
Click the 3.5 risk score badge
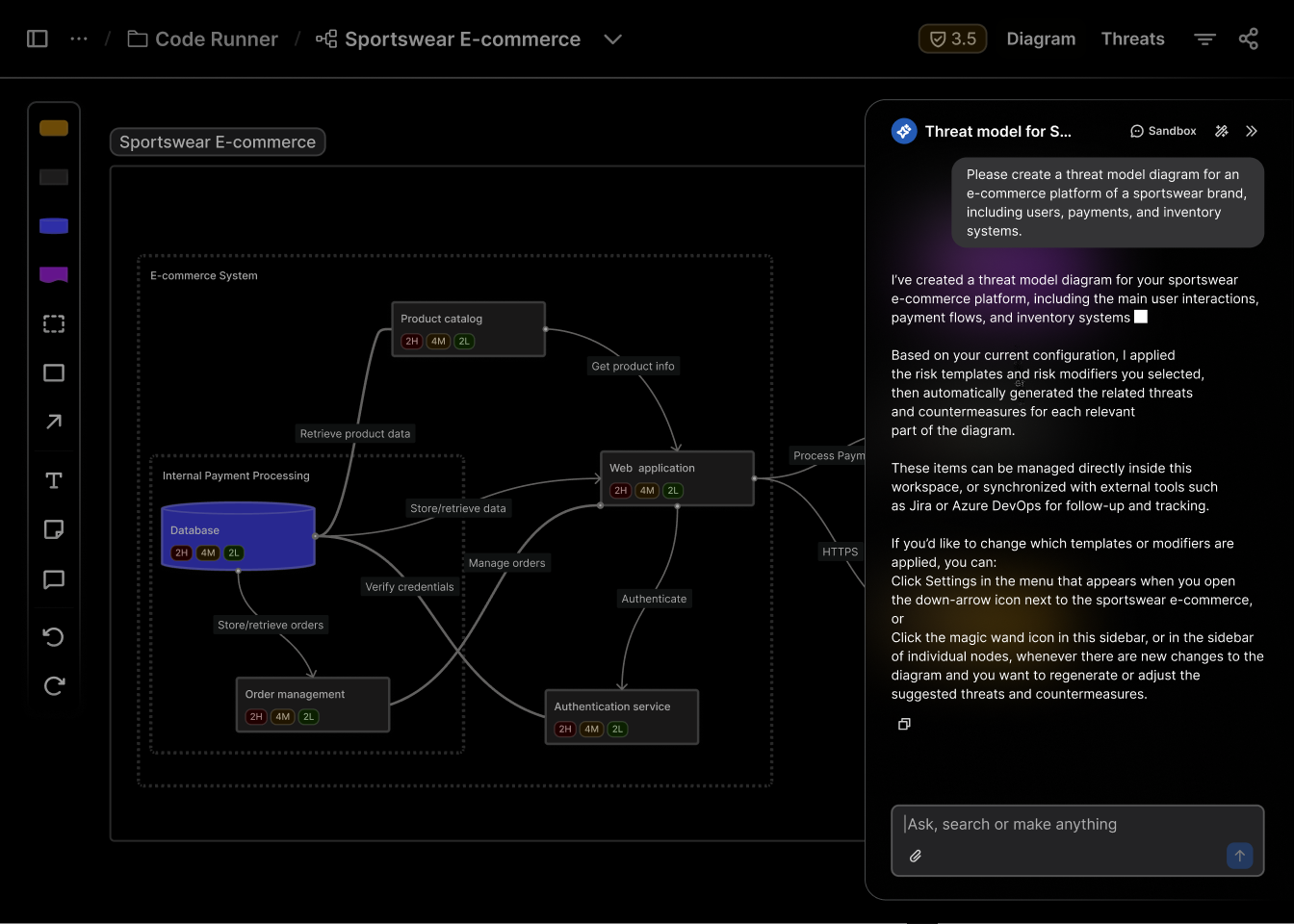tap(952, 38)
